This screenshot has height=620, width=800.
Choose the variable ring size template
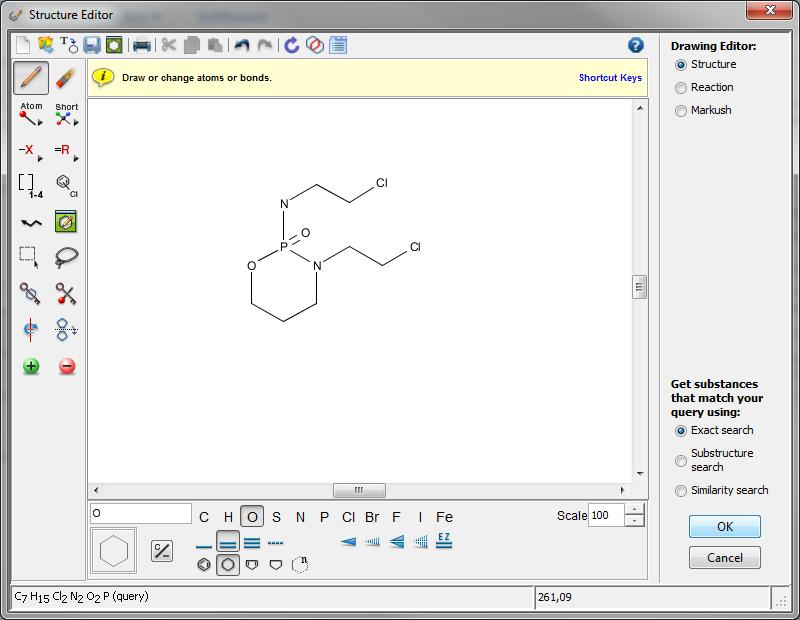pyautogui.click(x=300, y=564)
